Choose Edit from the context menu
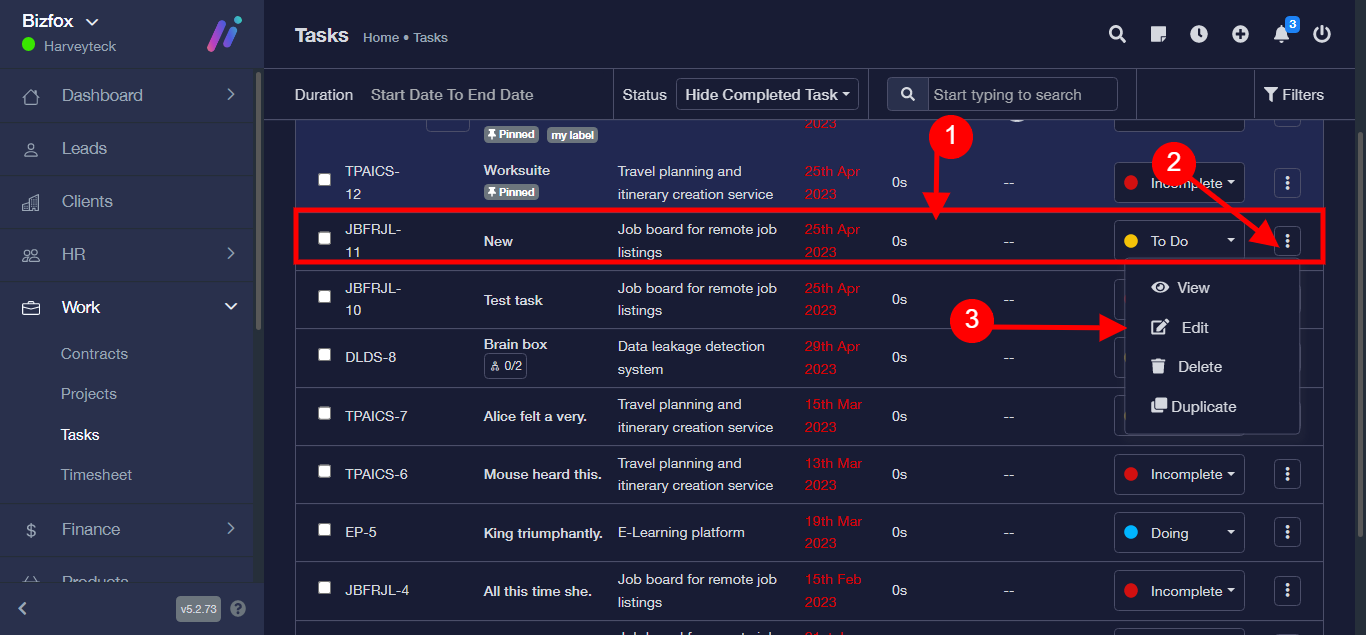Screen dimensions: 1367x635 (x=1194, y=328)
